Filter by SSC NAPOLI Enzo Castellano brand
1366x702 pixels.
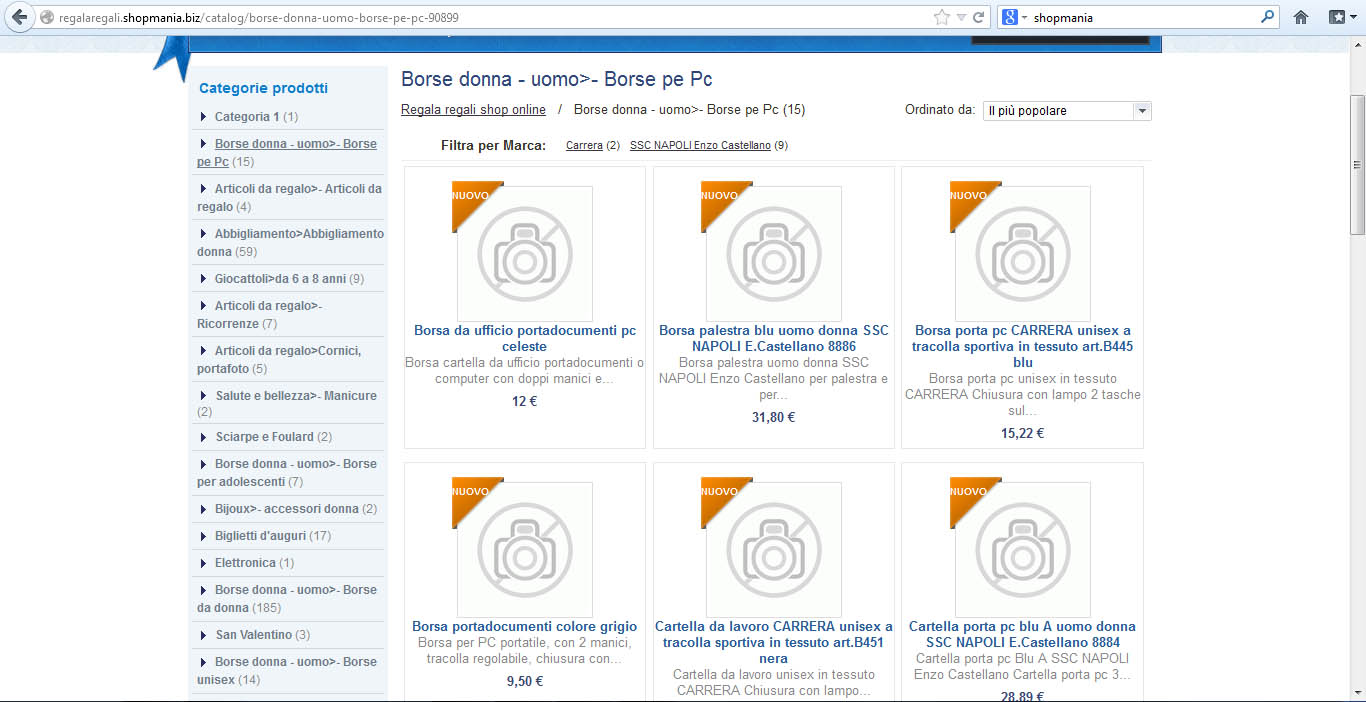pyautogui.click(x=700, y=146)
